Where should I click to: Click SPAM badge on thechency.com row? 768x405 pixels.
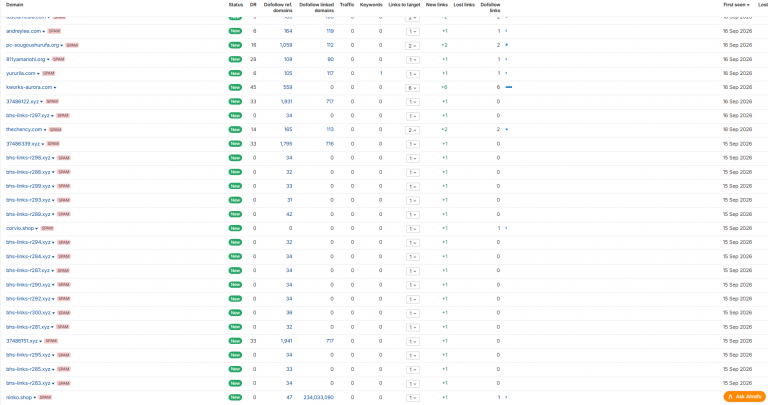(55, 130)
